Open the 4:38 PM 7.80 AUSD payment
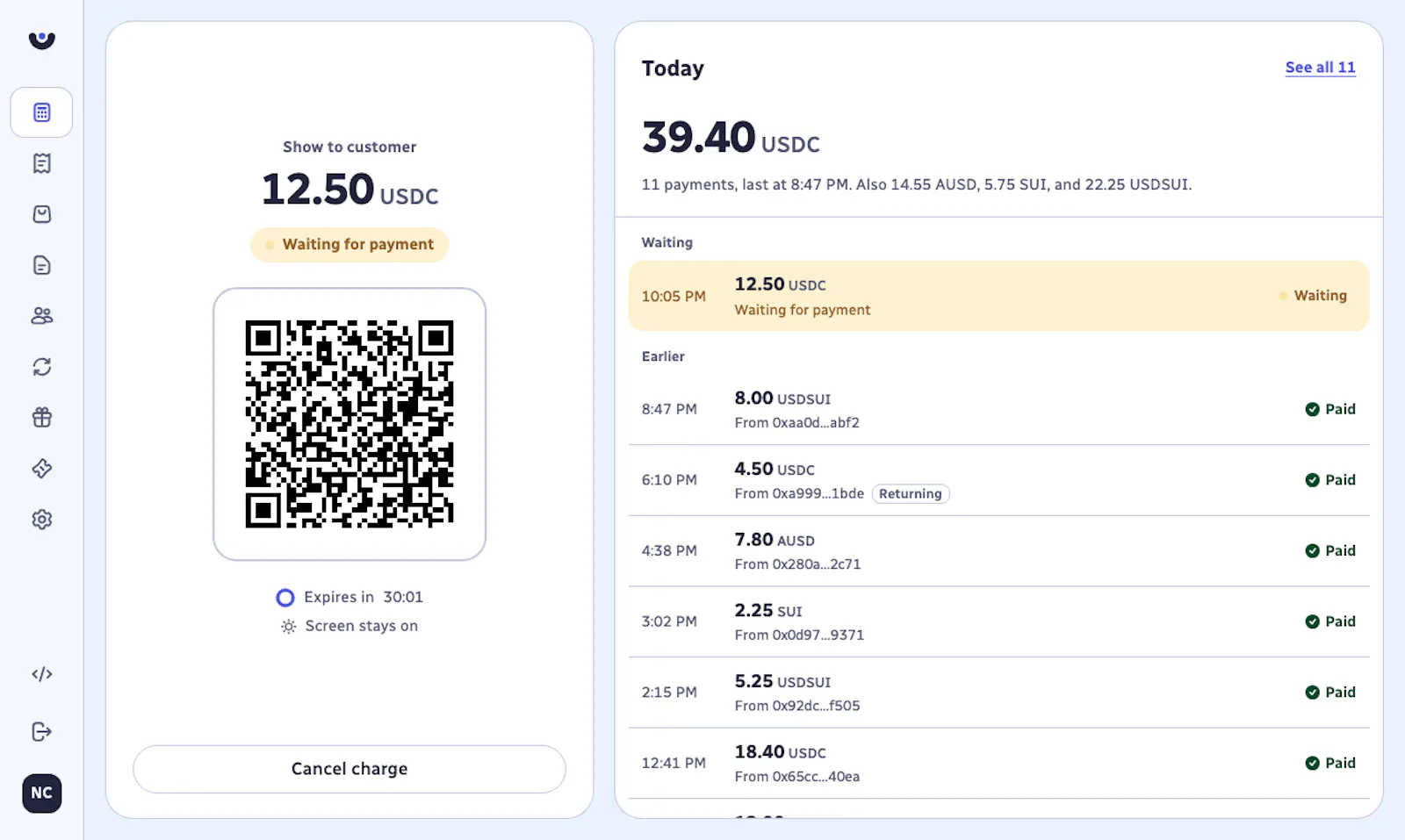The image size is (1405, 840). coord(998,551)
